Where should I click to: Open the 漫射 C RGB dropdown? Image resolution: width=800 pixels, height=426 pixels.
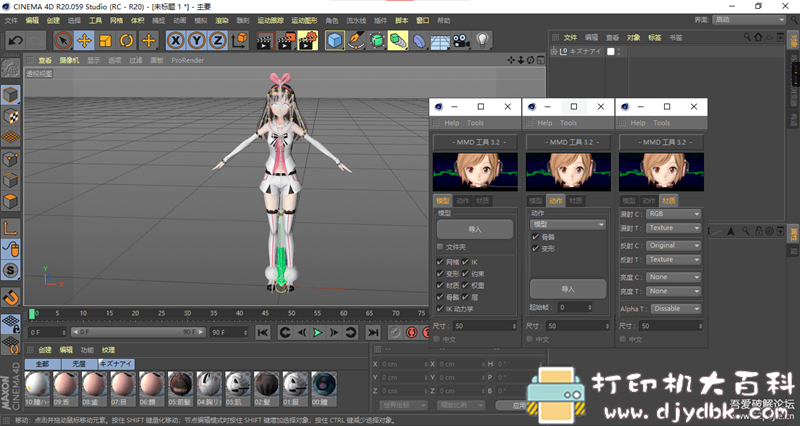point(673,214)
